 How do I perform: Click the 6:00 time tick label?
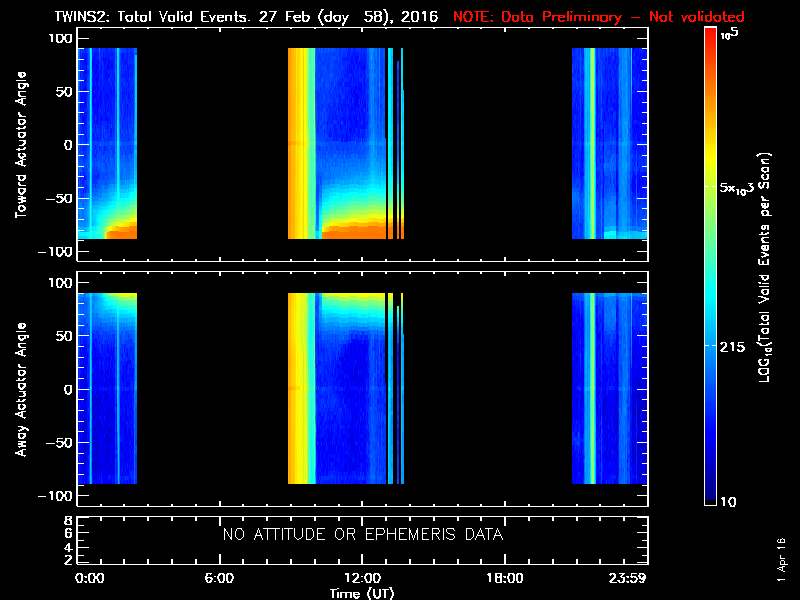[219, 579]
